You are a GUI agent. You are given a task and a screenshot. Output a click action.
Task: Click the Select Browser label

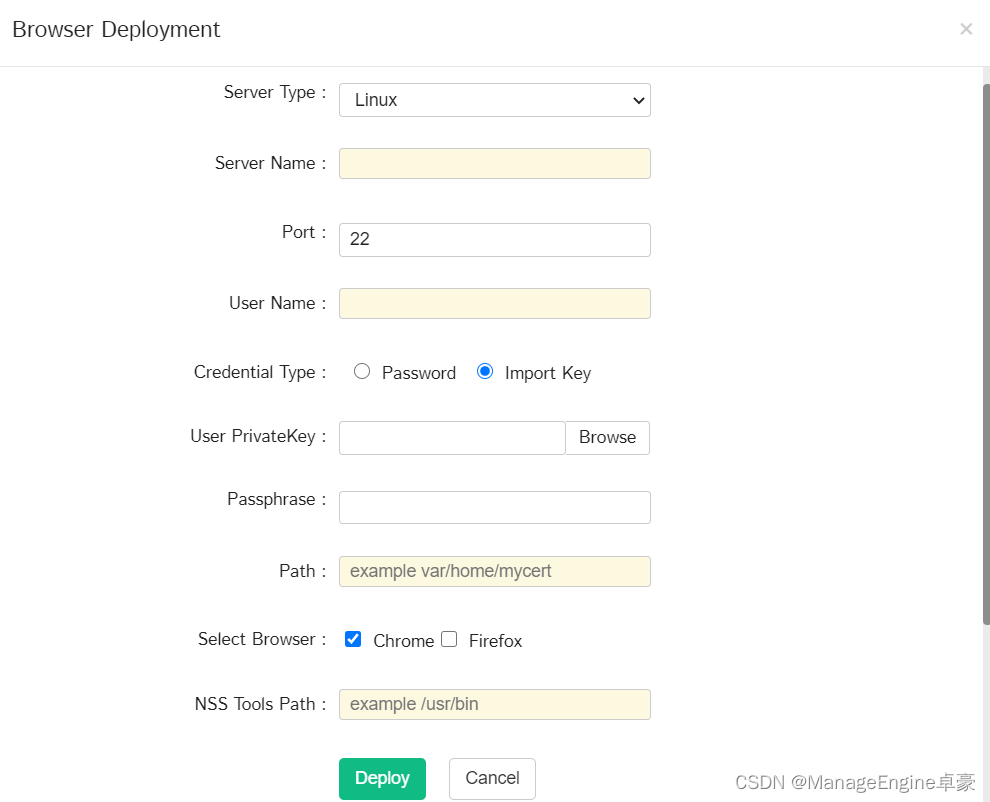pyautogui.click(x=262, y=639)
